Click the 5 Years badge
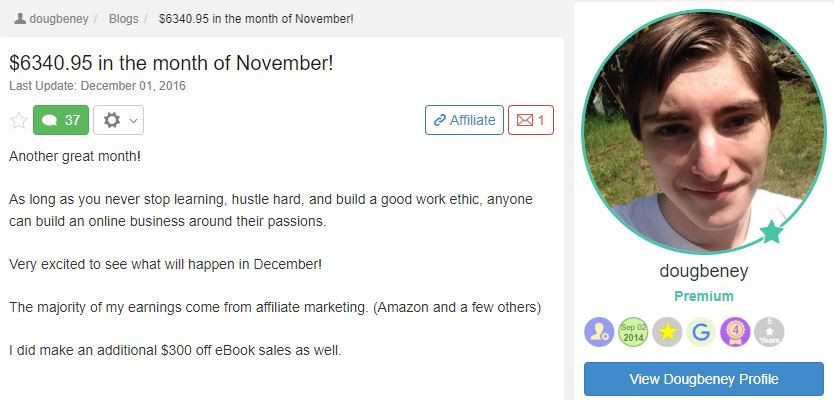 [769, 333]
